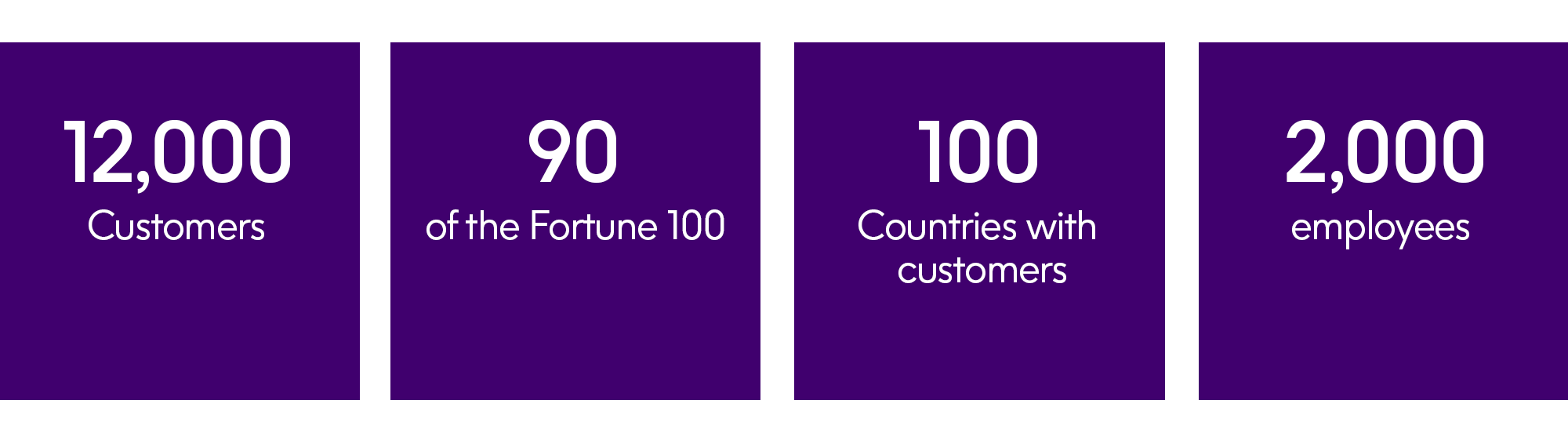The width and height of the screenshot is (1568, 440).
Task: Click the large 90 figure
Action: pos(573,151)
